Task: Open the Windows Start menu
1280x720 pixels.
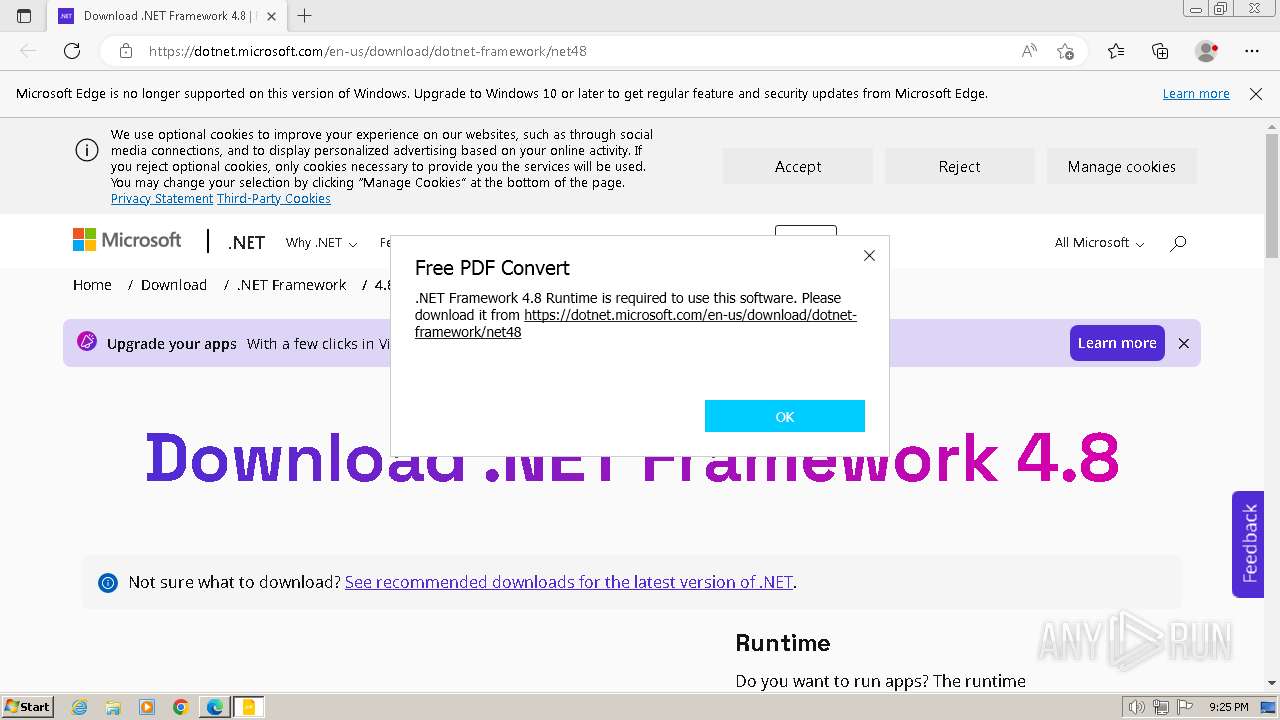Action: click(28, 707)
